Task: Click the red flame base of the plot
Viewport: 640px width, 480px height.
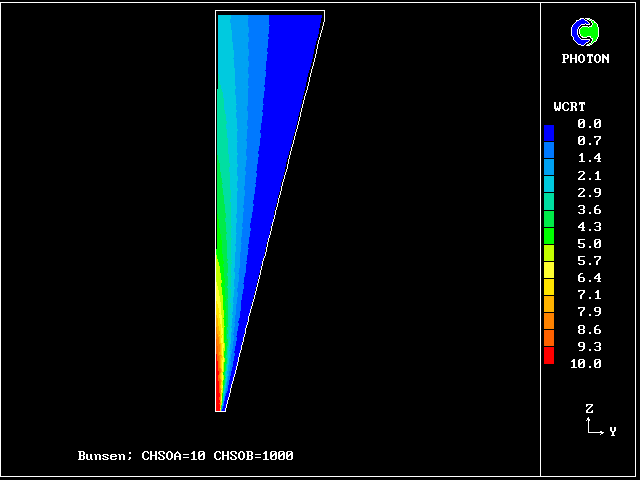Action: [218, 395]
